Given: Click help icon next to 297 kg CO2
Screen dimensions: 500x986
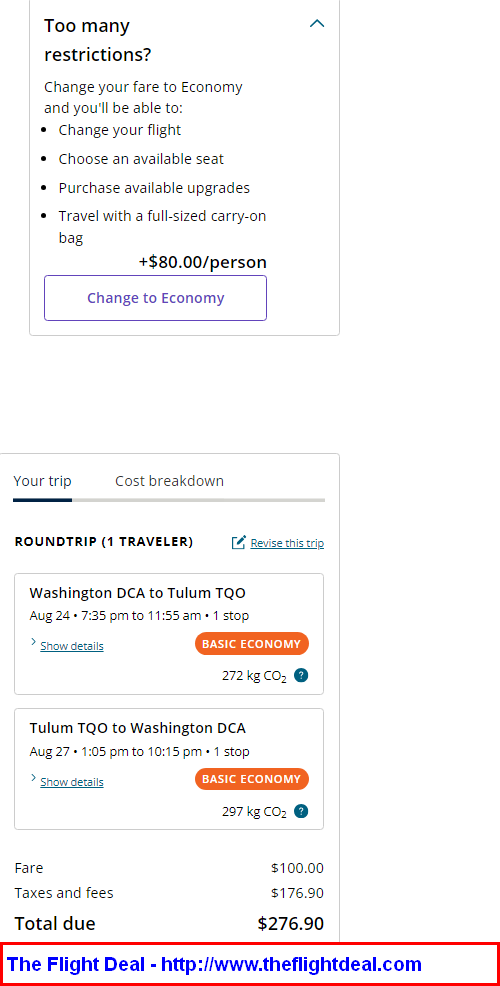Looking at the screenshot, I should (301, 811).
